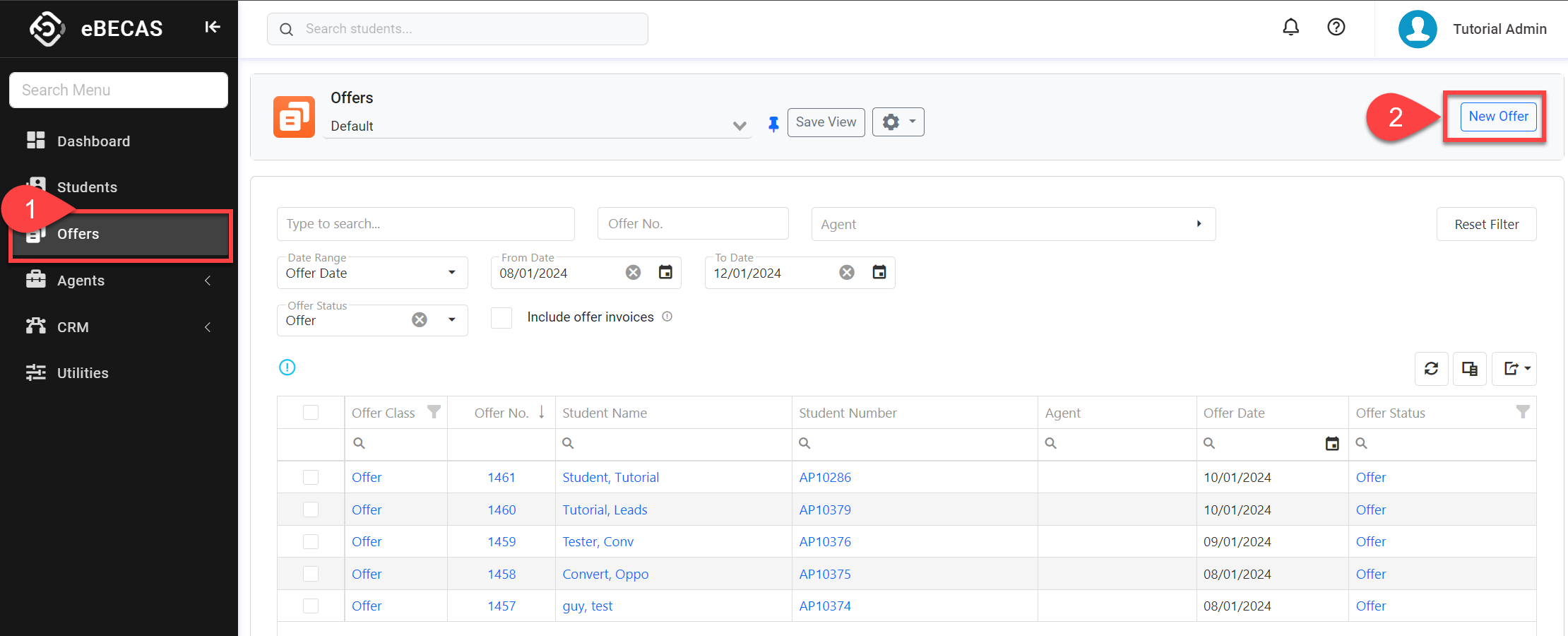Select the checkbox for offer 1460

click(x=311, y=510)
